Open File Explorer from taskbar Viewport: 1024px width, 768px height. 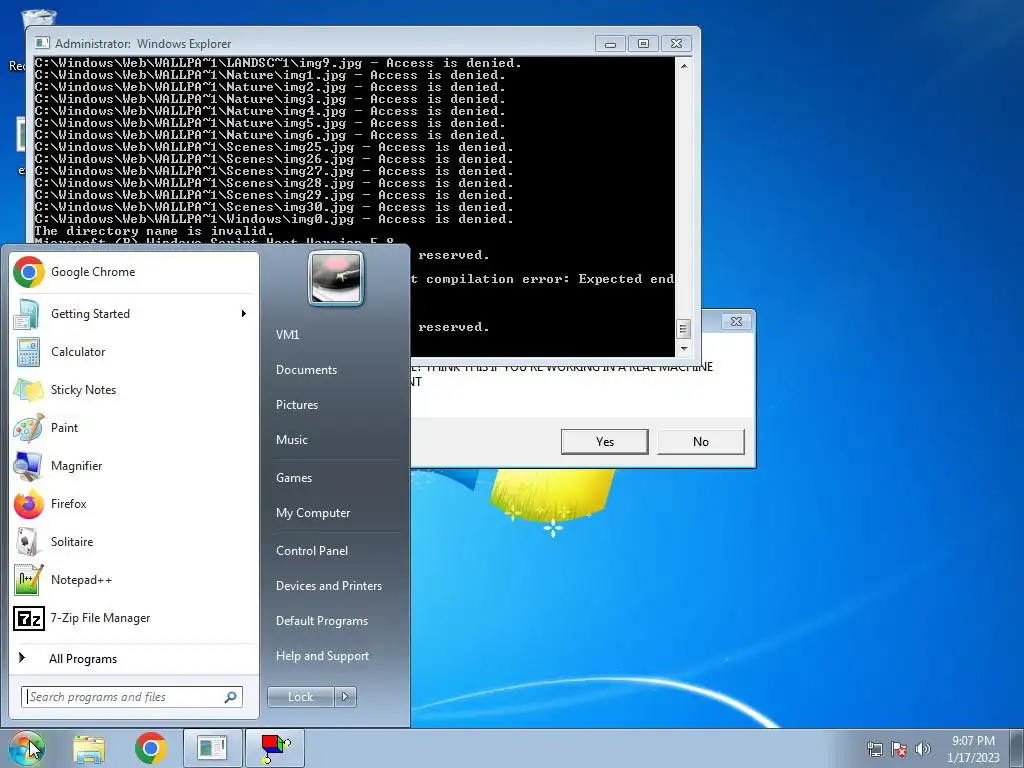(89, 748)
